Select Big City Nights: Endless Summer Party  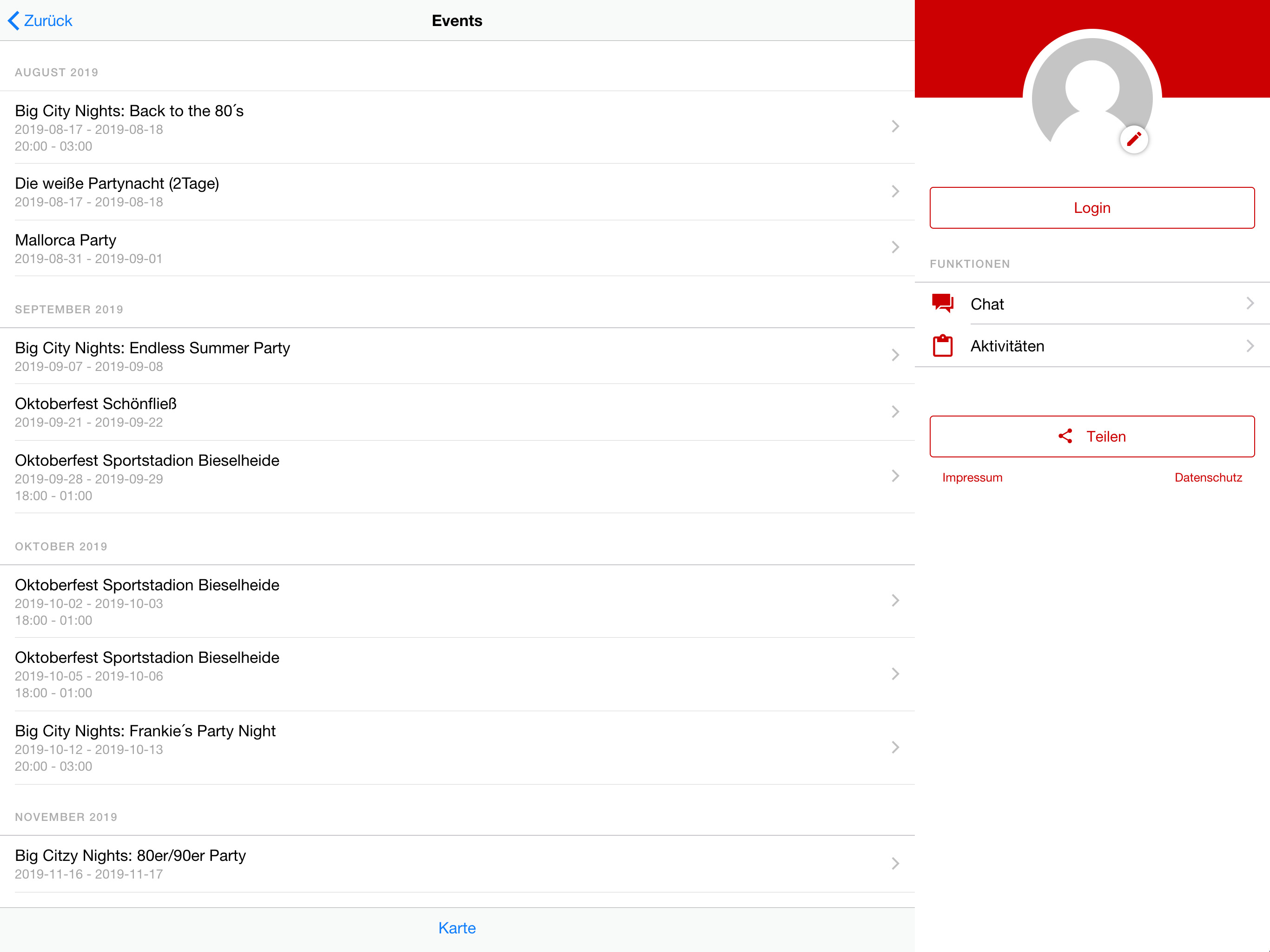click(457, 356)
